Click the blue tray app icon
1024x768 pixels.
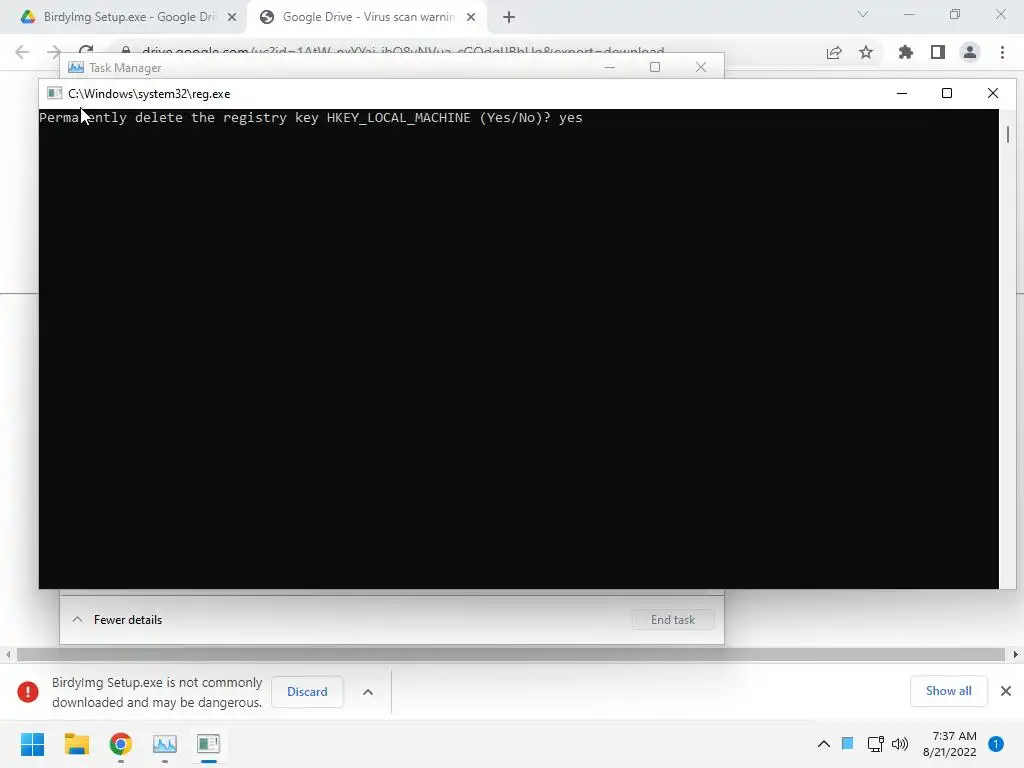click(848, 743)
